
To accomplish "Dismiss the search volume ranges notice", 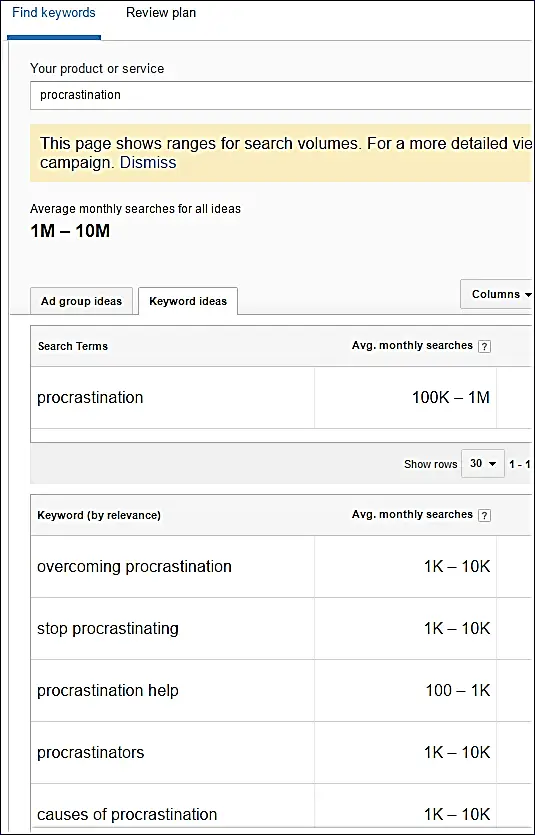I will point(147,162).
